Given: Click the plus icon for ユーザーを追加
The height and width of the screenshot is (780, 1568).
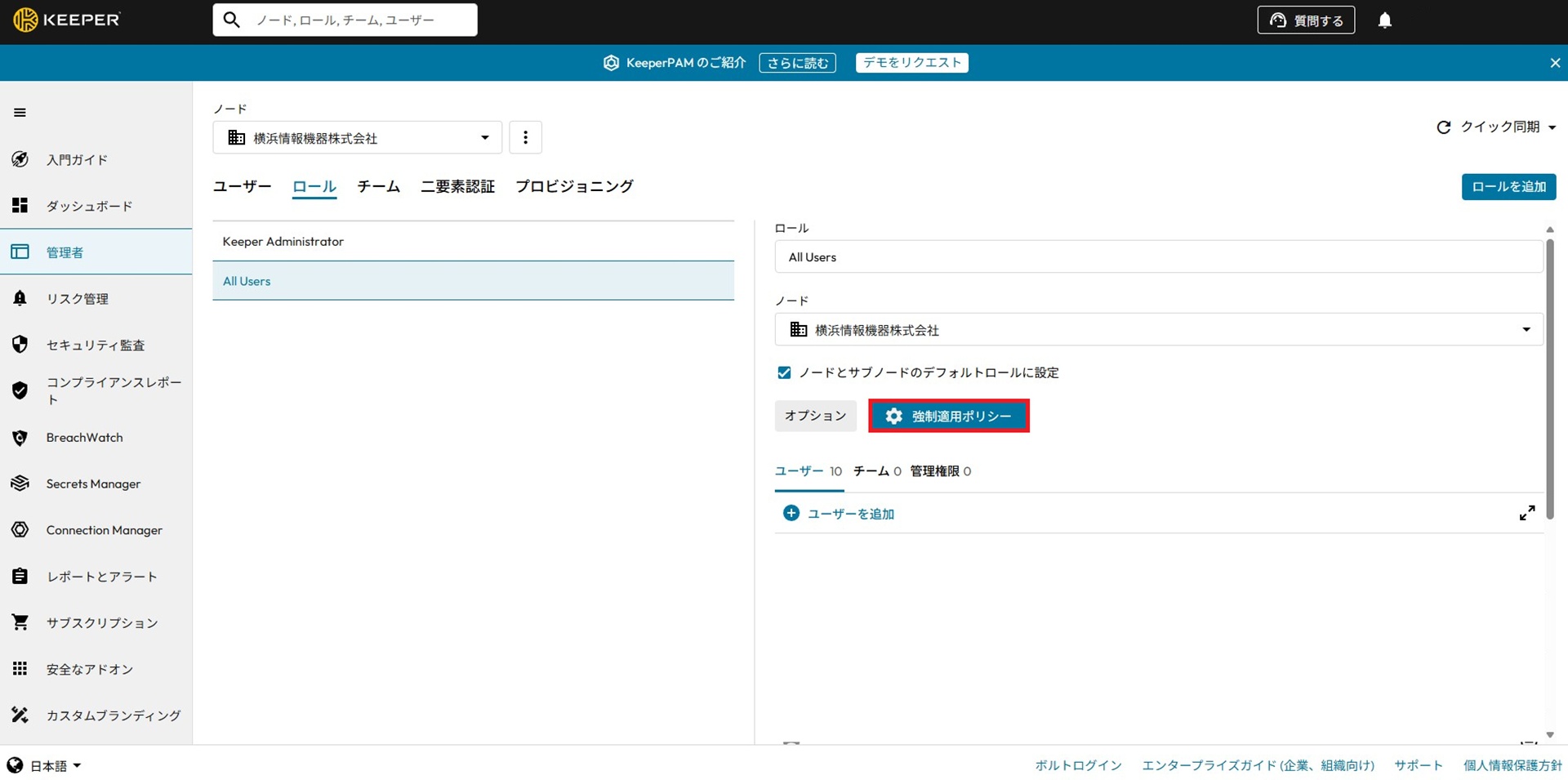Looking at the screenshot, I should click(x=791, y=513).
